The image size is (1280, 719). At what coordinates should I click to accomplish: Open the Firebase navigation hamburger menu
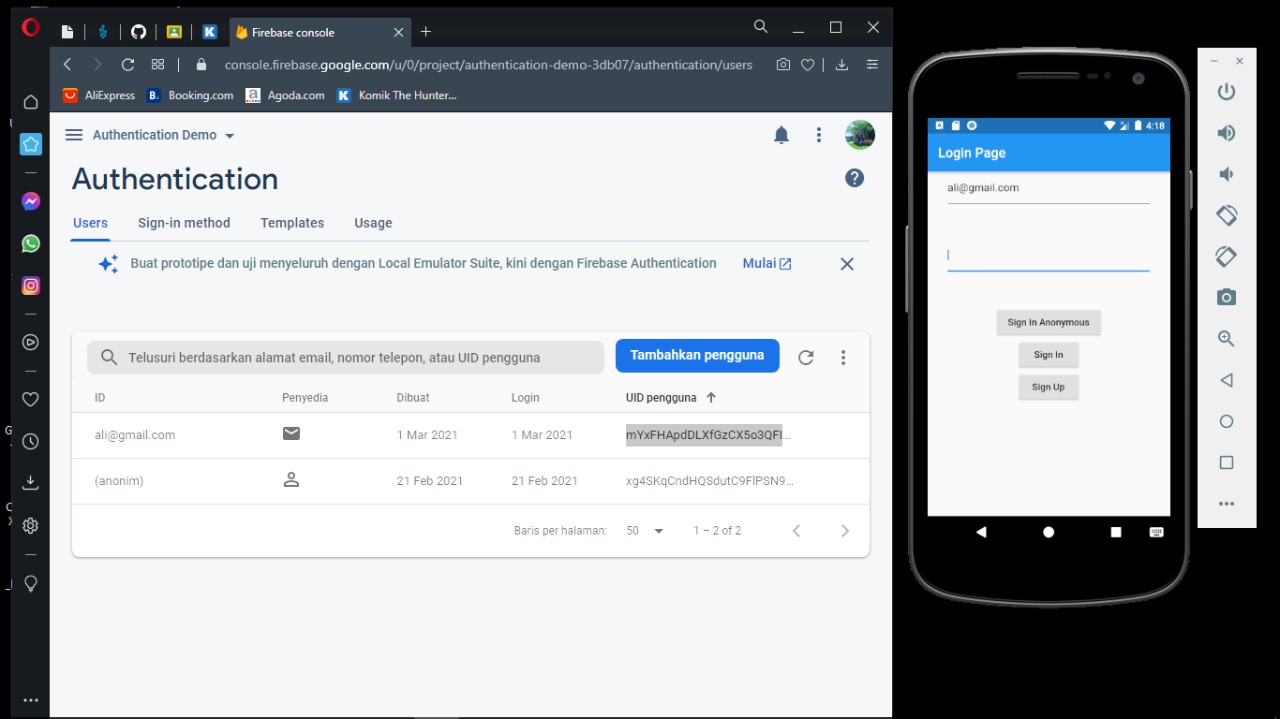click(74, 135)
